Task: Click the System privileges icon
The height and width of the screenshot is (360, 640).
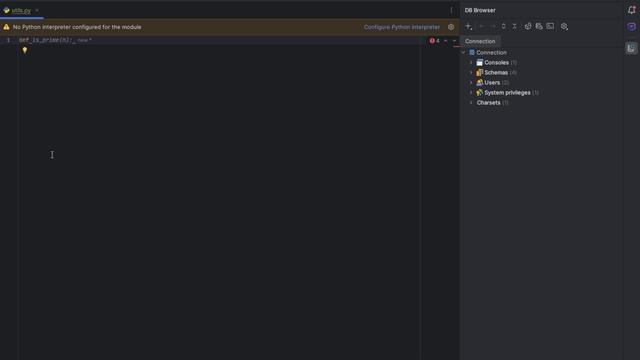Action: point(480,93)
